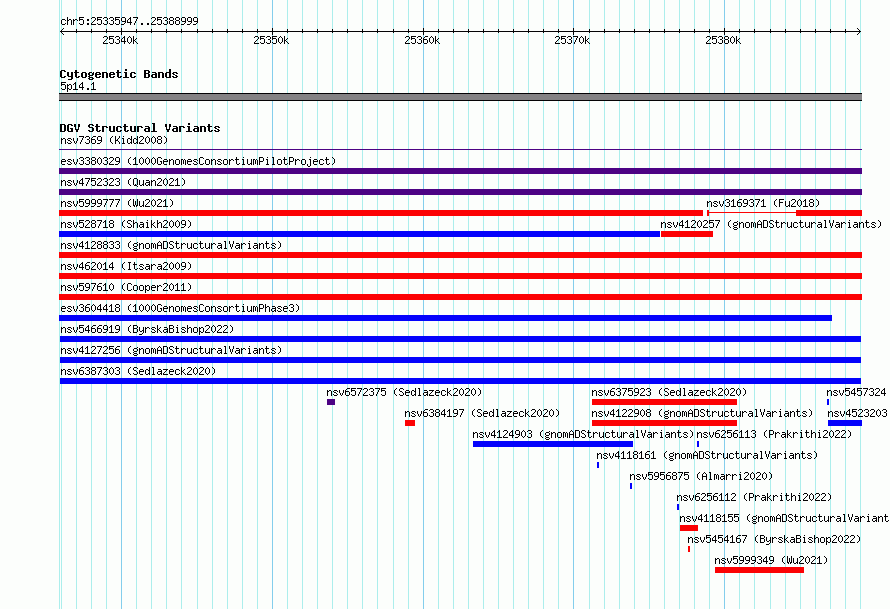Select the nsv3169371 right red segment

[829, 213]
